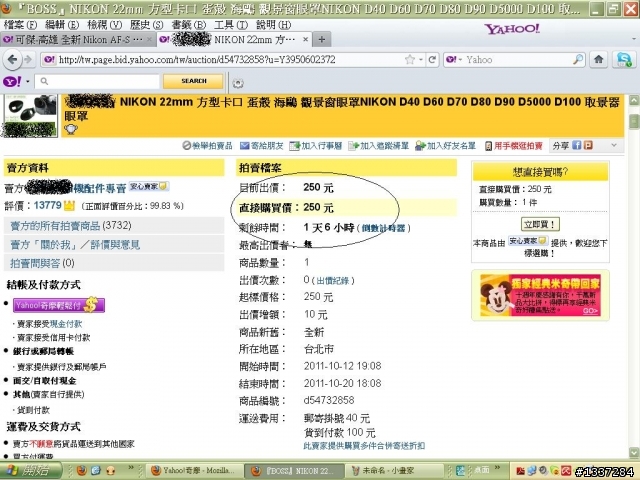Click the Facebook share icon
This screenshot has height=480, width=640.
[x=576, y=145]
